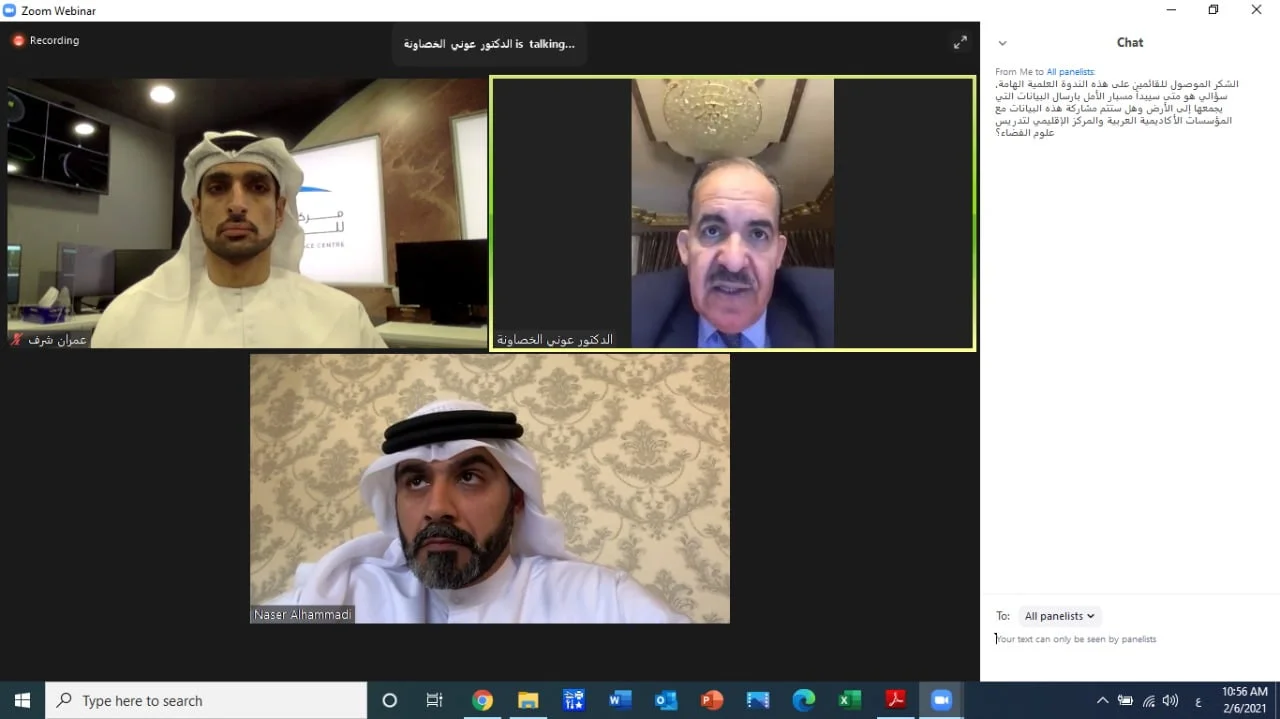Click the 'All panelists' link in the message header
This screenshot has width=1280, height=719.
[1070, 72]
